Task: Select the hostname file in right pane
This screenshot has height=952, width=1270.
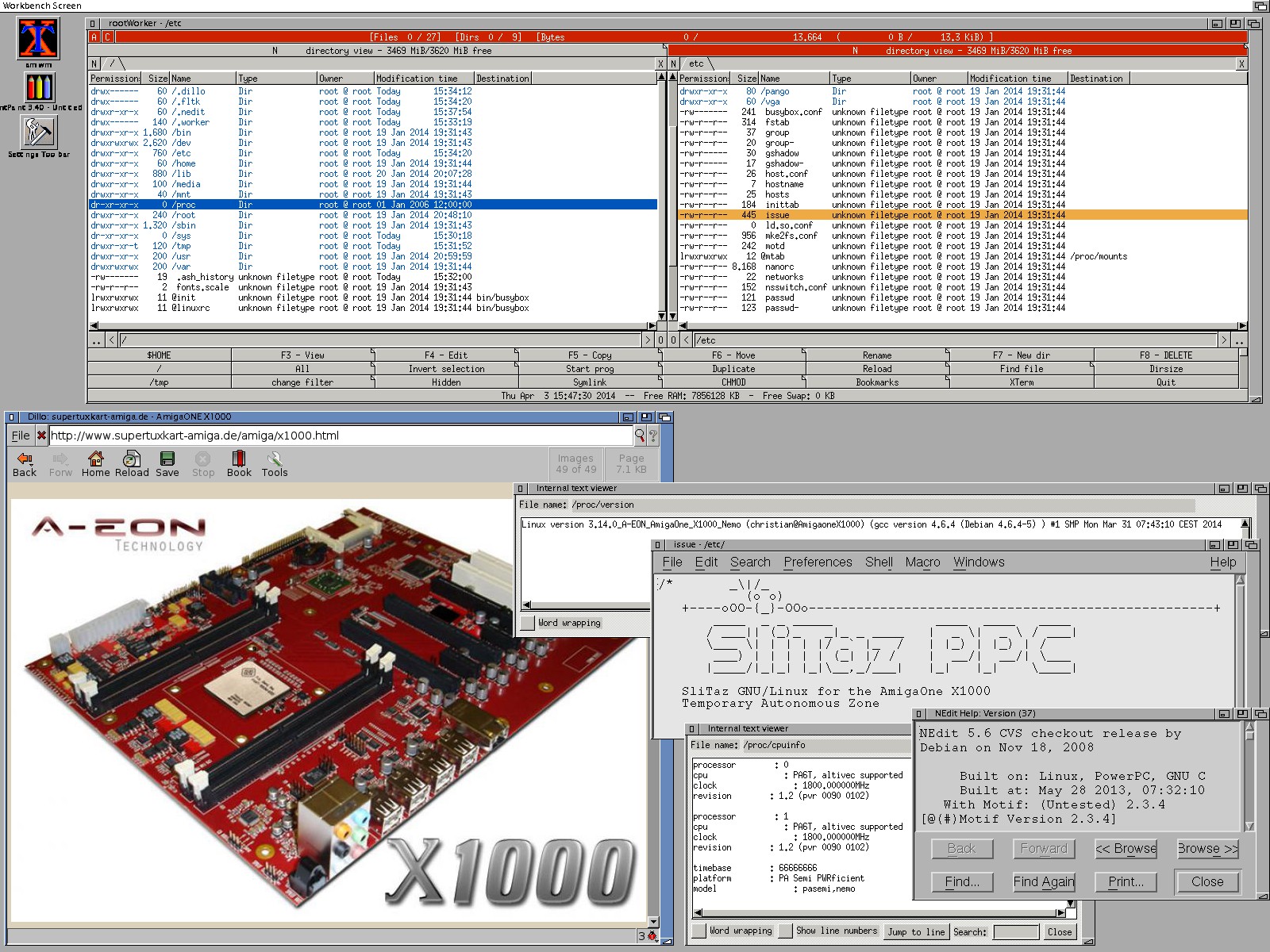Action: tap(962, 184)
